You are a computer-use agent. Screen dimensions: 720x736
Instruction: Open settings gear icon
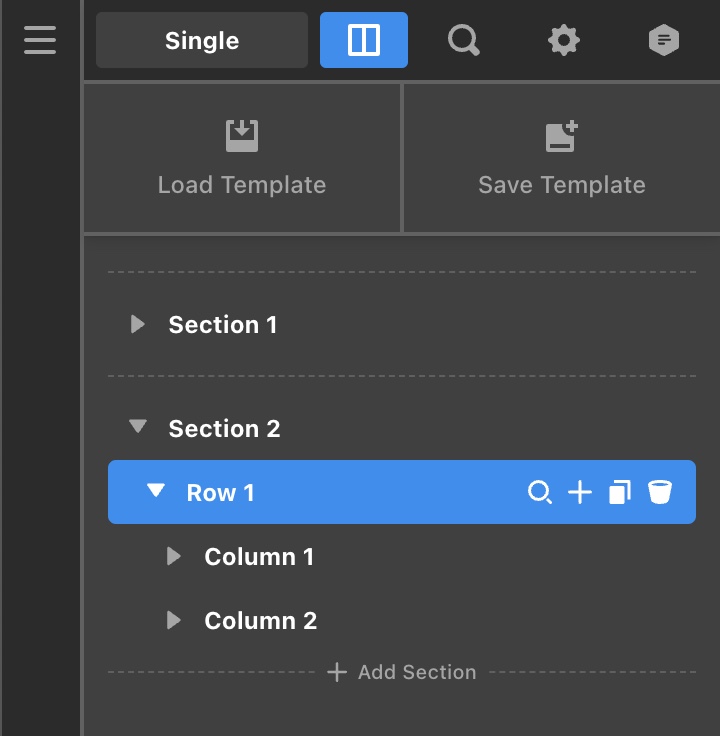(x=564, y=40)
